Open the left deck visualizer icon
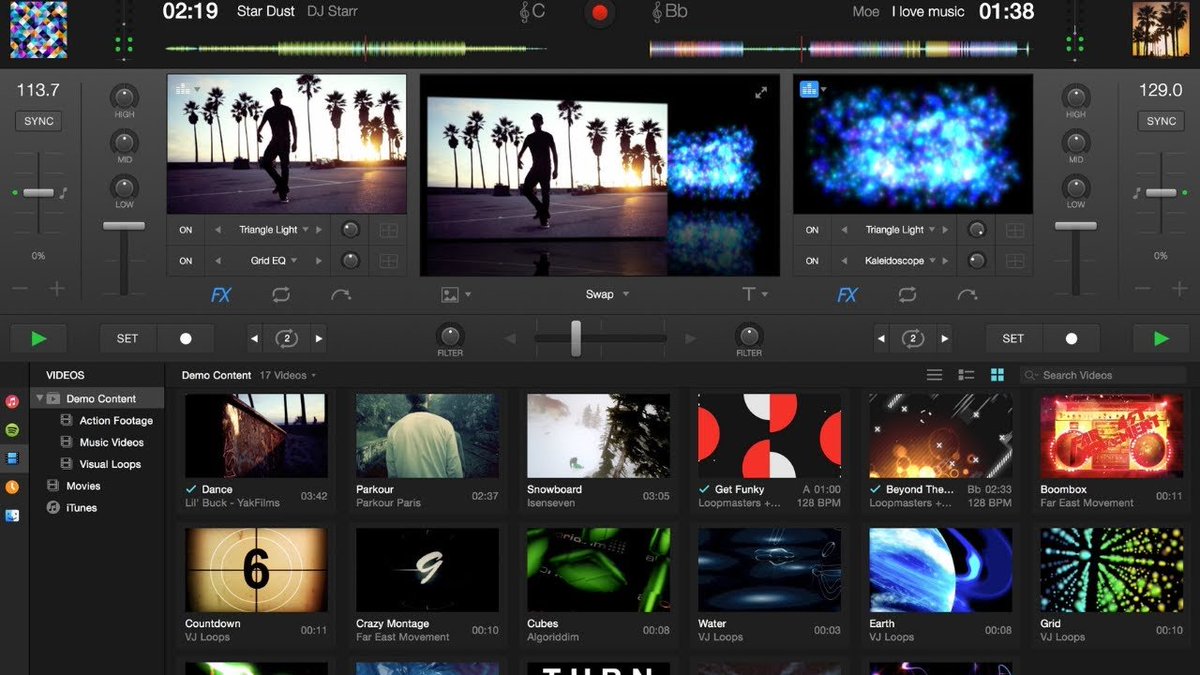Viewport: 1200px width, 675px height. (x=183, y=88)
